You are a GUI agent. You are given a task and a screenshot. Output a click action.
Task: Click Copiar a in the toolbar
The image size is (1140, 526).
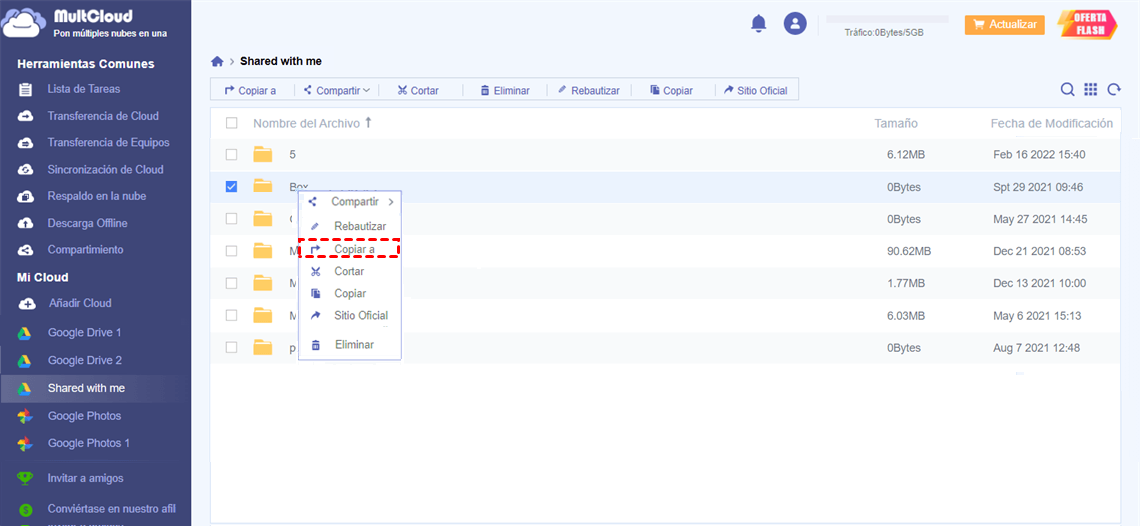[250, 91]
